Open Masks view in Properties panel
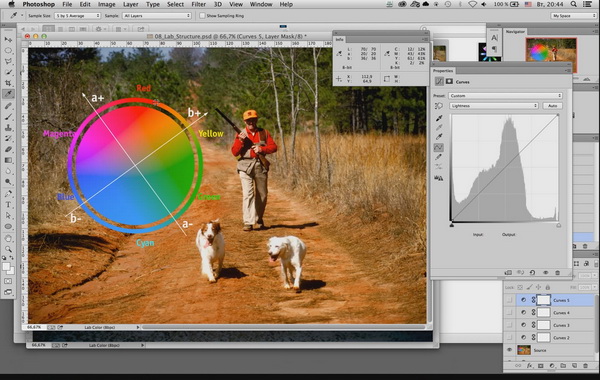600x380 pixels. click(x=449, y=81)
